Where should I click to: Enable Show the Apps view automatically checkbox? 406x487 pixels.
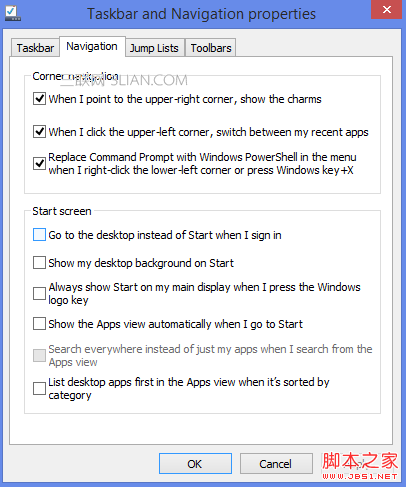pyautogui.click(x=39, y=324)
